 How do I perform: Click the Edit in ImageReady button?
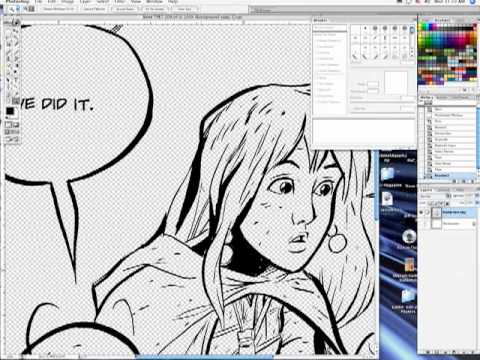tap(12, 140)
